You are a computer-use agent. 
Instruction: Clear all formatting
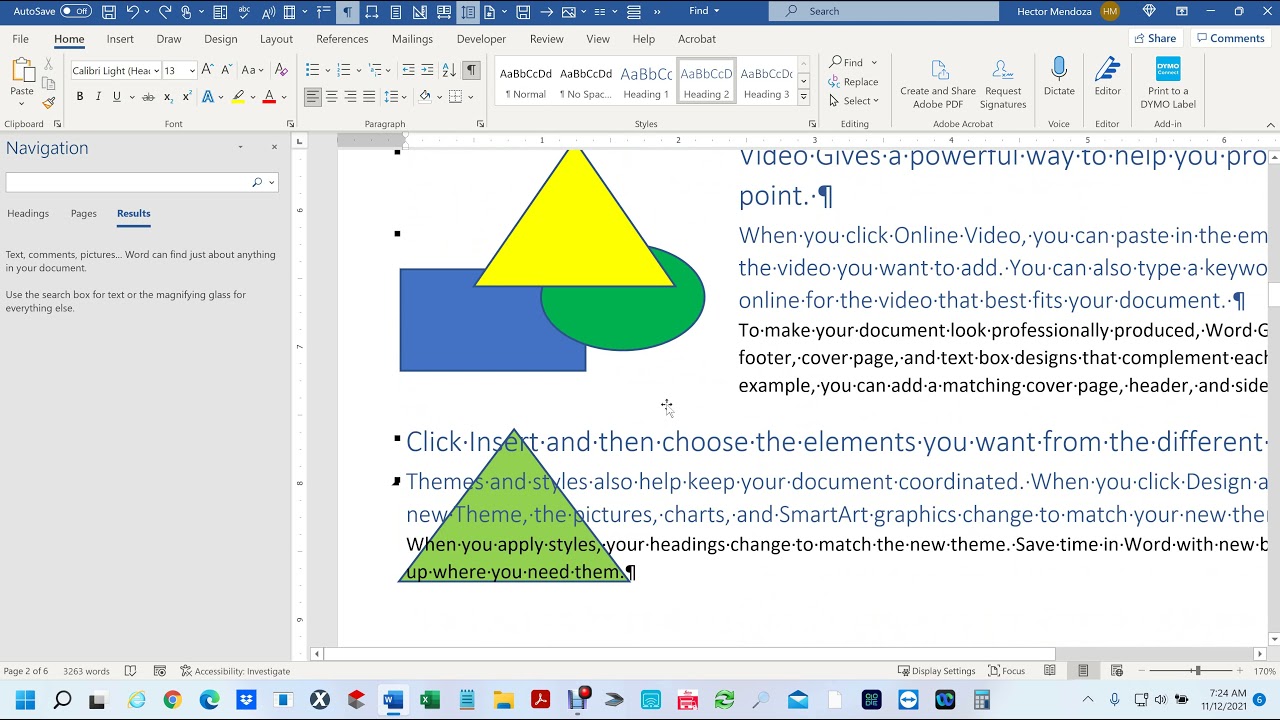pos(281,70)
